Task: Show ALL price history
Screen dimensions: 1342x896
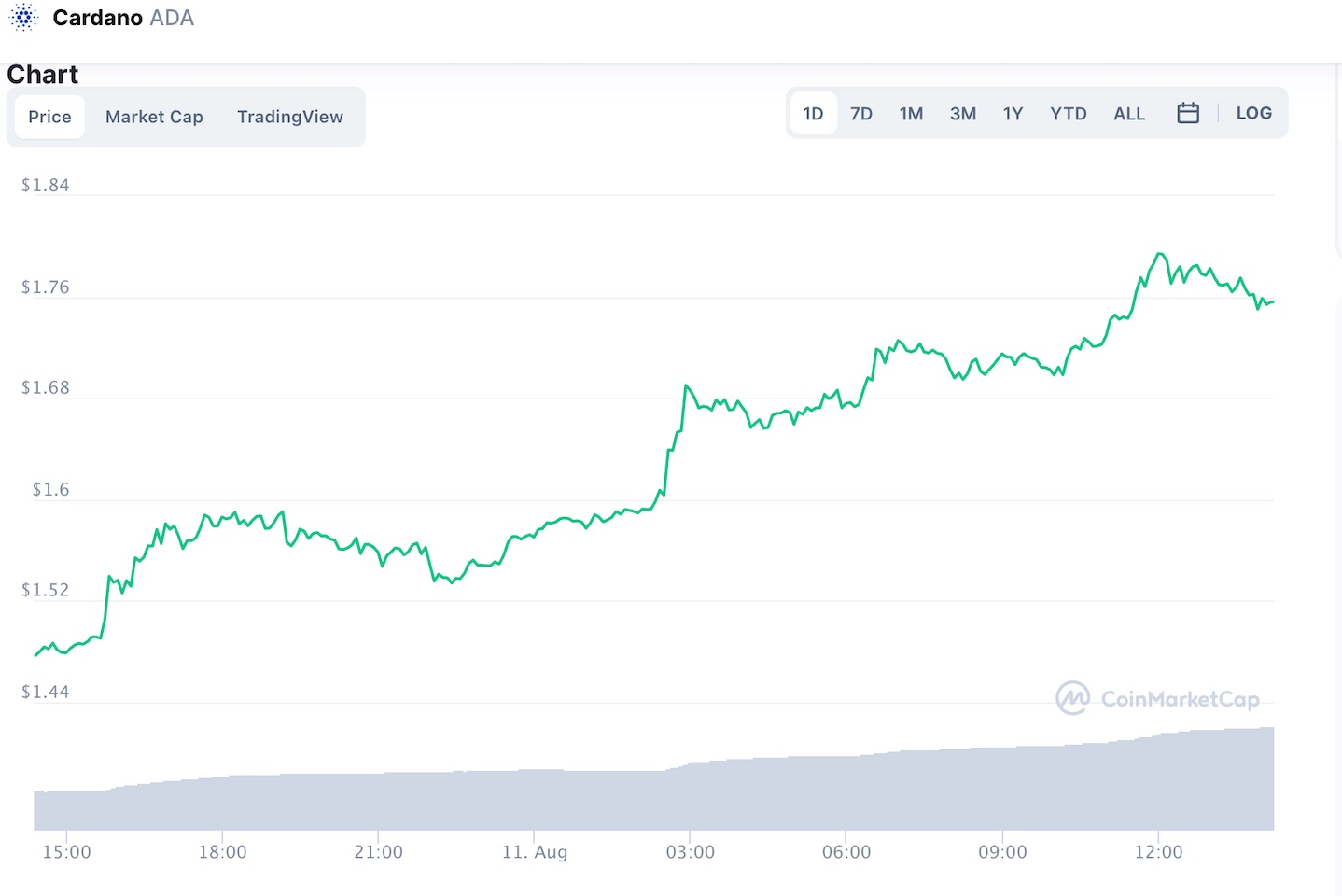Action: (1129, 113)
